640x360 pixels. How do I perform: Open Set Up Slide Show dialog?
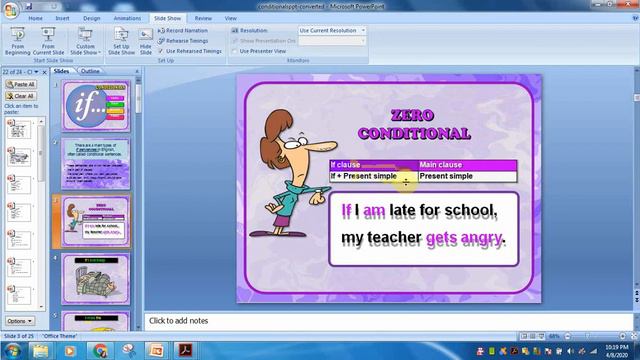(x=121, y=41)
